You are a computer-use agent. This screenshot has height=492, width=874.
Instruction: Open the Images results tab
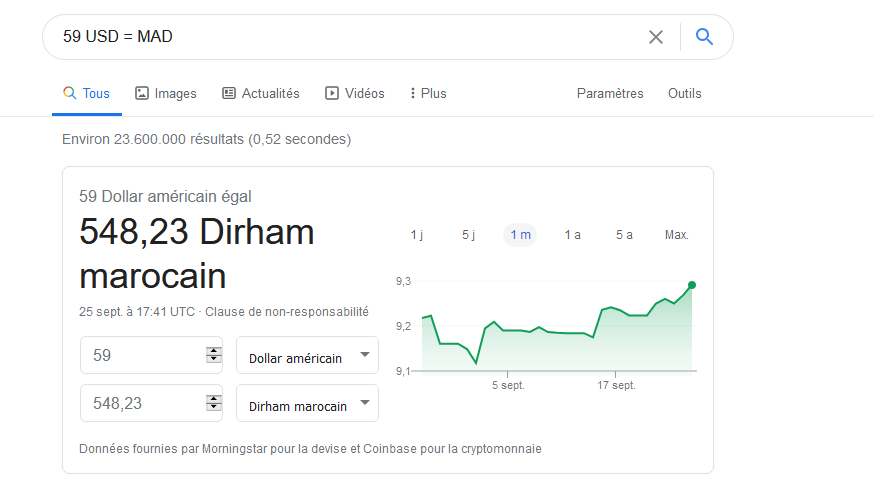point(166,93)
